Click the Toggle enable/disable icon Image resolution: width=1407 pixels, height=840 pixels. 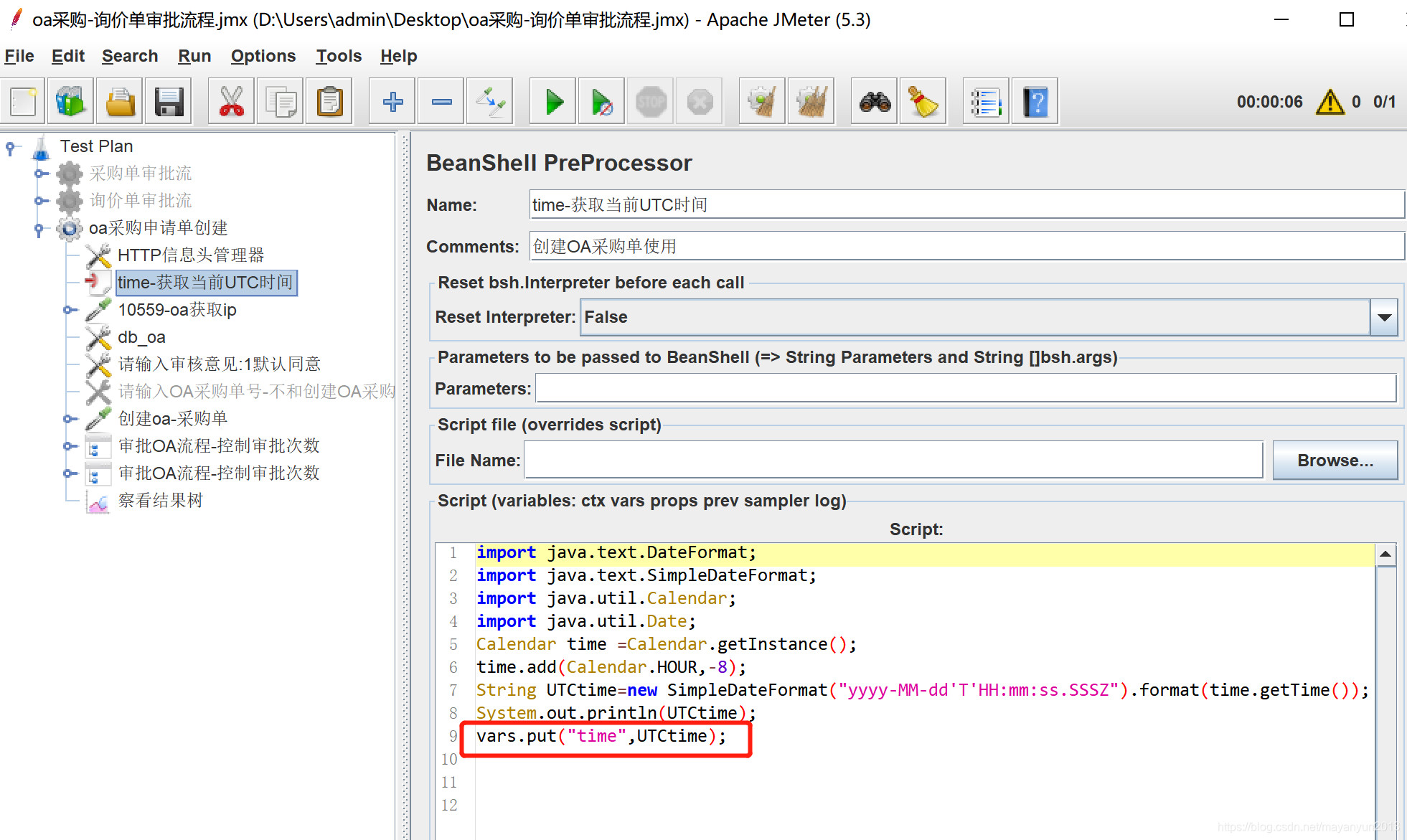click(x=490, y=102)
